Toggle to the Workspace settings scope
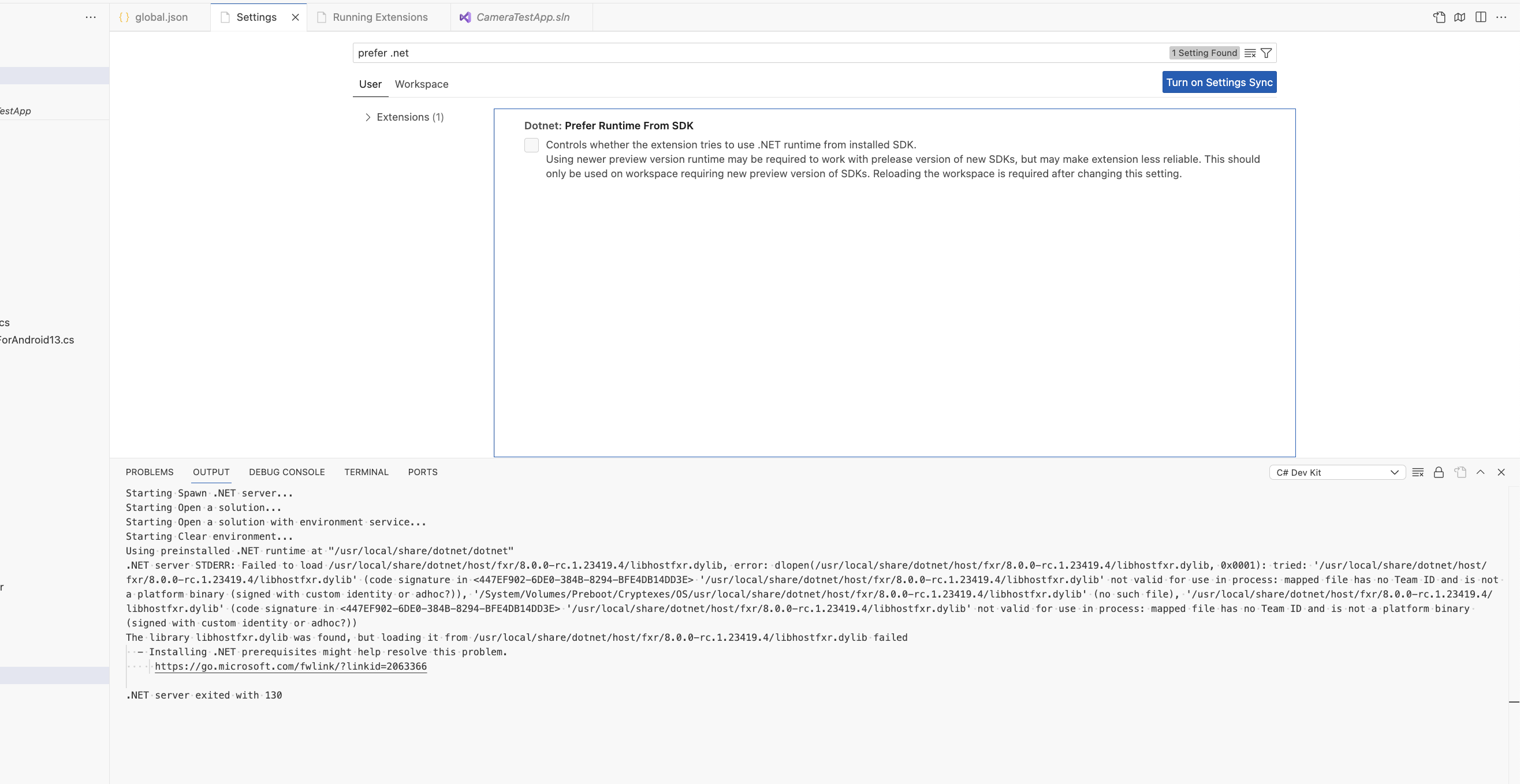Viewport: 1520px width, 784px height. pos(420,84)
